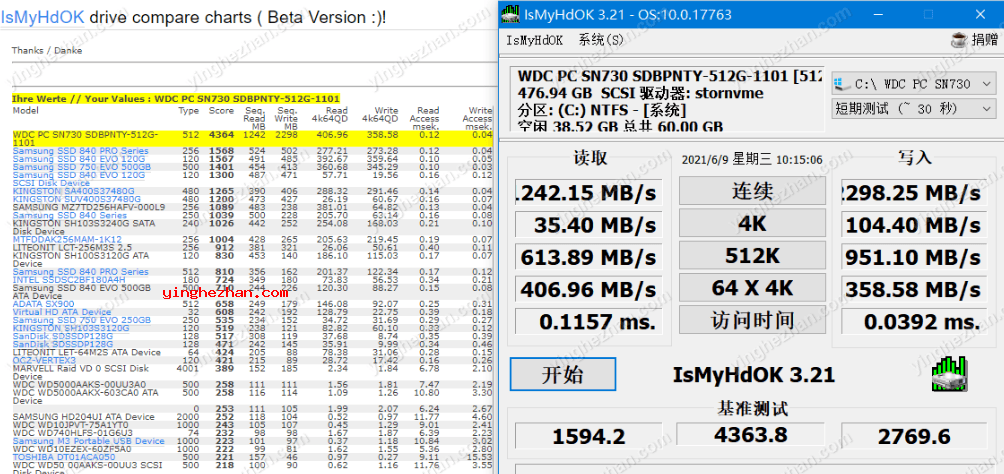Screen dimensions: 1004x474
Task: Choose the 512K test button
Action: [752, 256]
